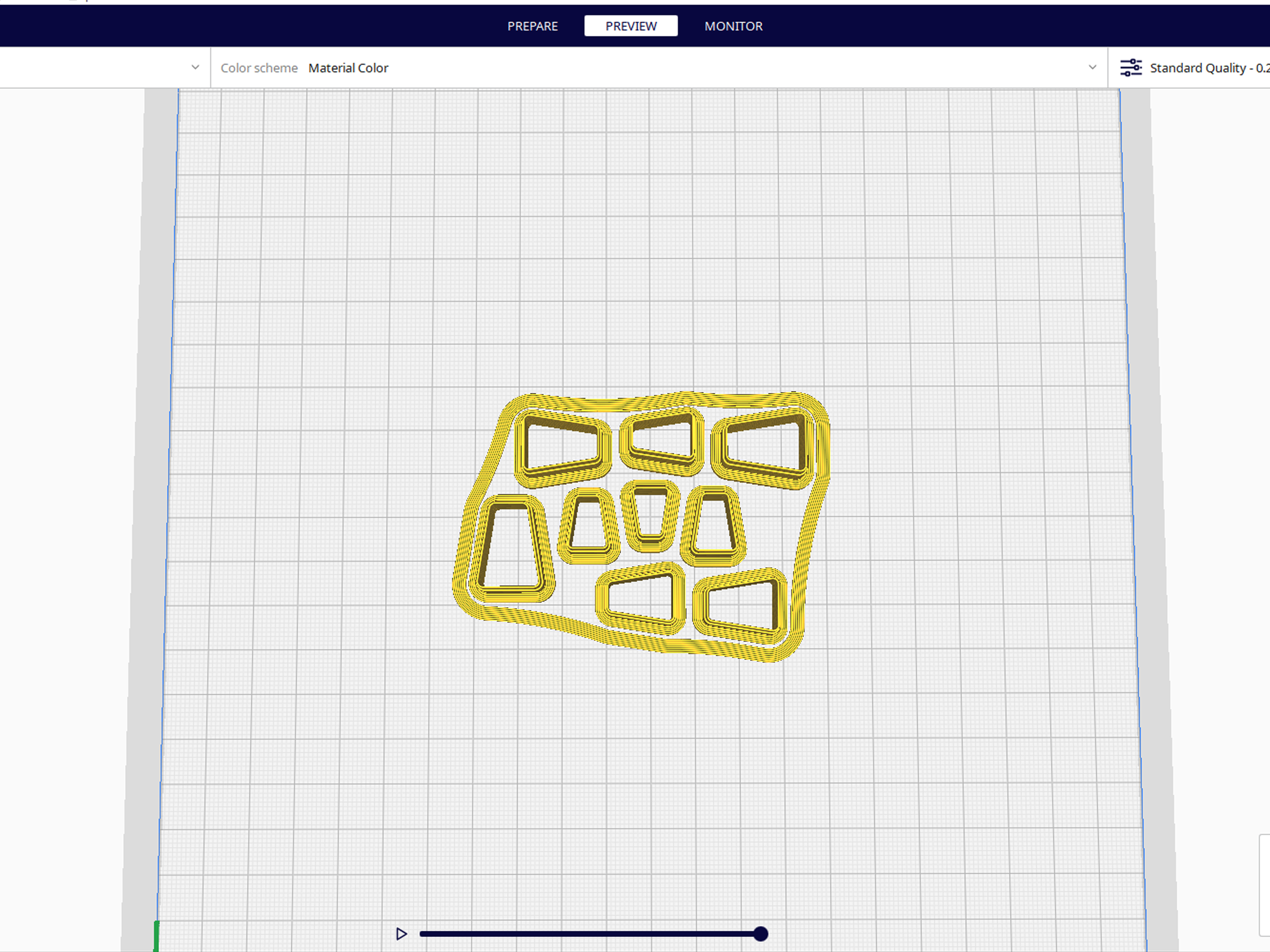Click the Material Color selection value

coord(348,68)
